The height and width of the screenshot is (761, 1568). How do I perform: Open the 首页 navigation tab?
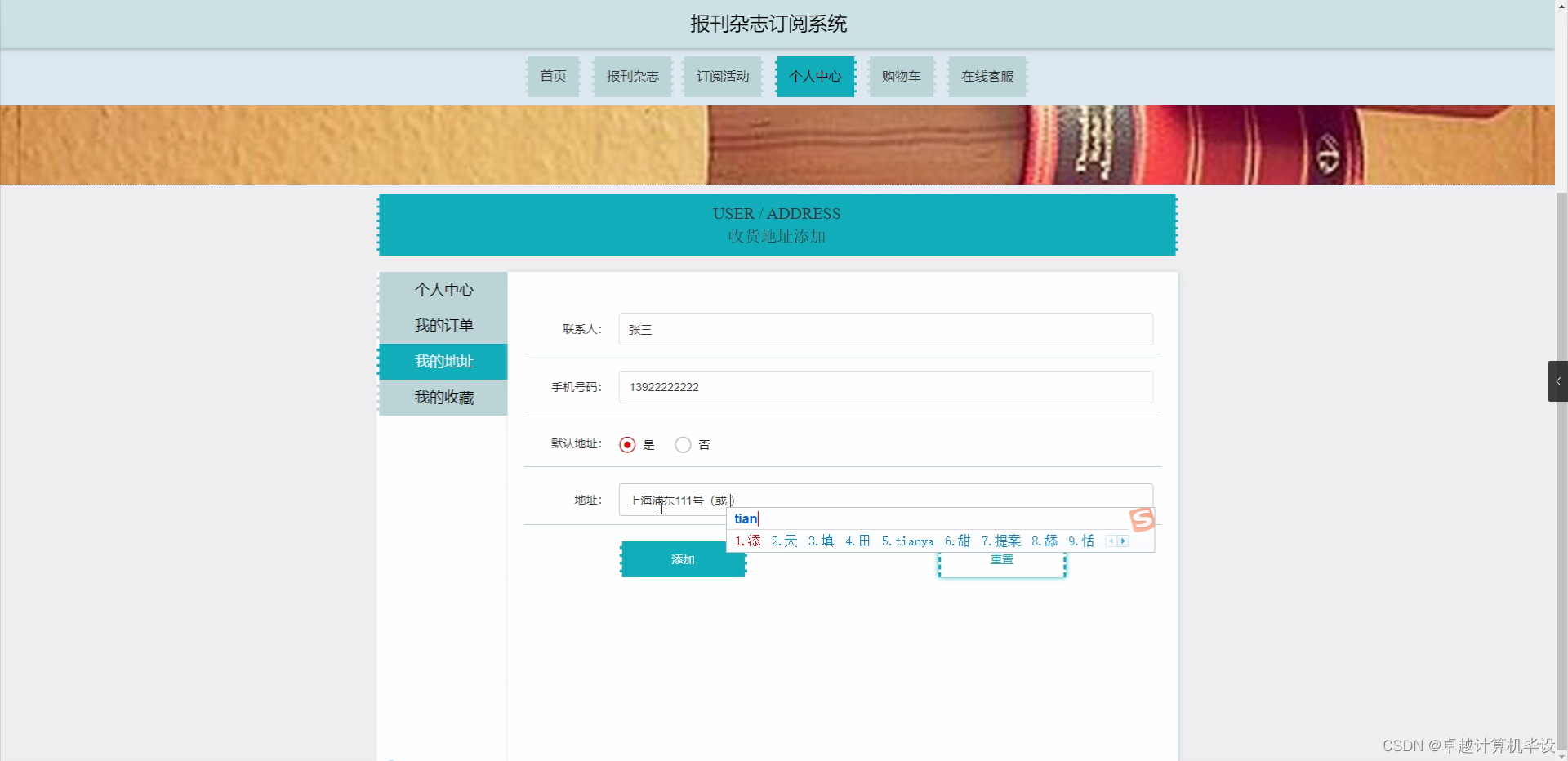(552, 76)
